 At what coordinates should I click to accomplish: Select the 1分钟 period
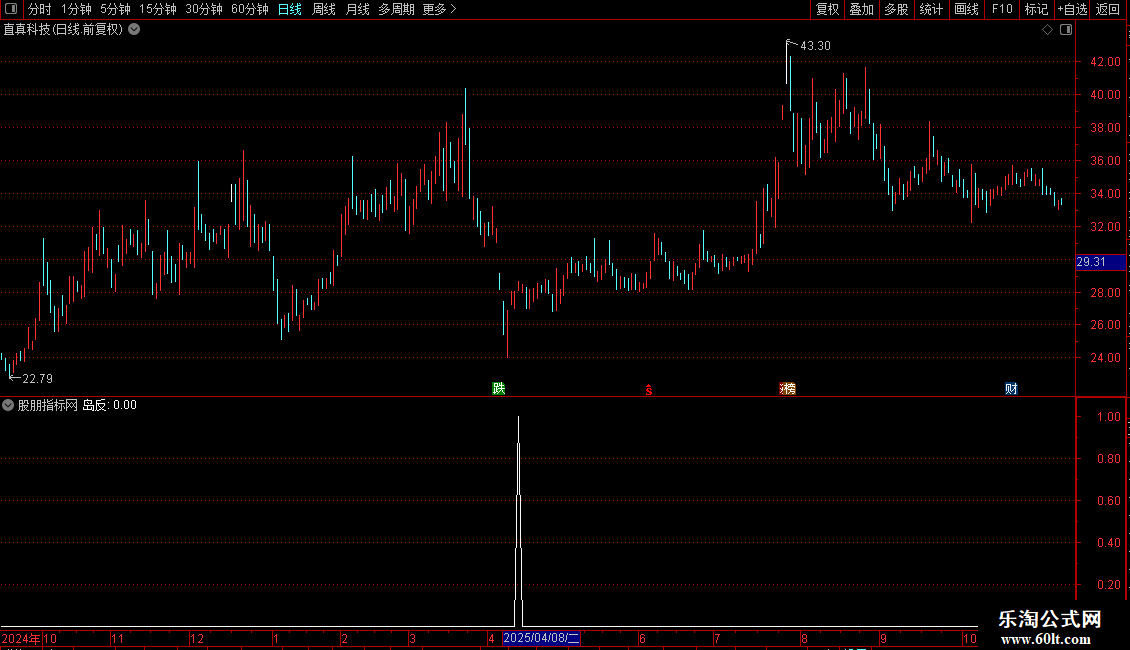(x=76, y=9)
